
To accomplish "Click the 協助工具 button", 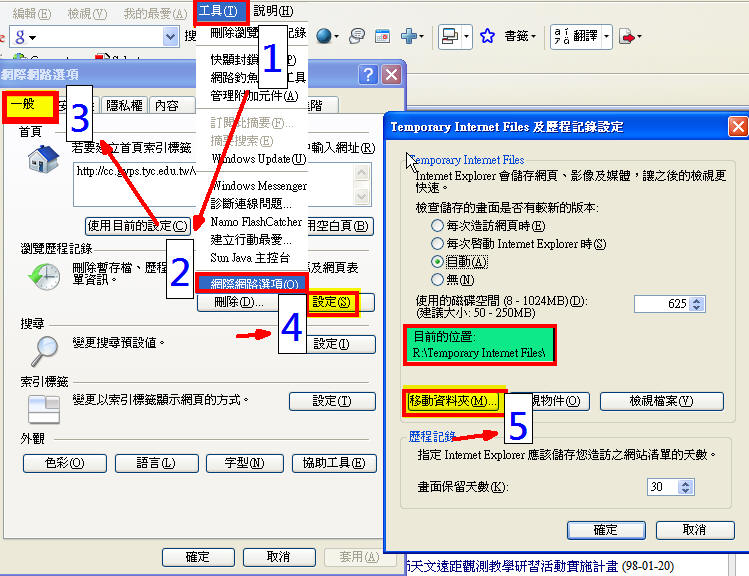I will tap(334, 463).
